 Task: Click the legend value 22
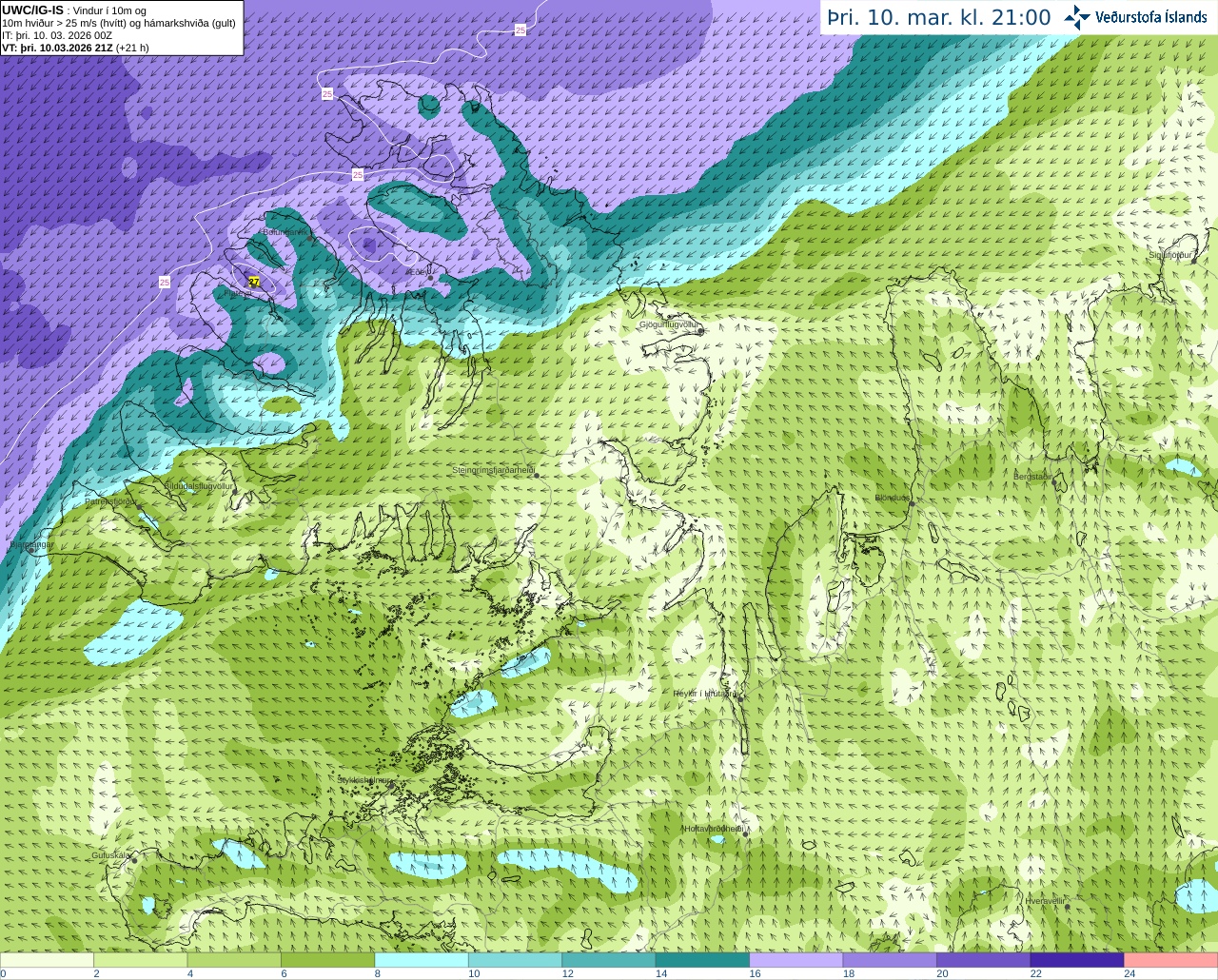point(1036,973)
